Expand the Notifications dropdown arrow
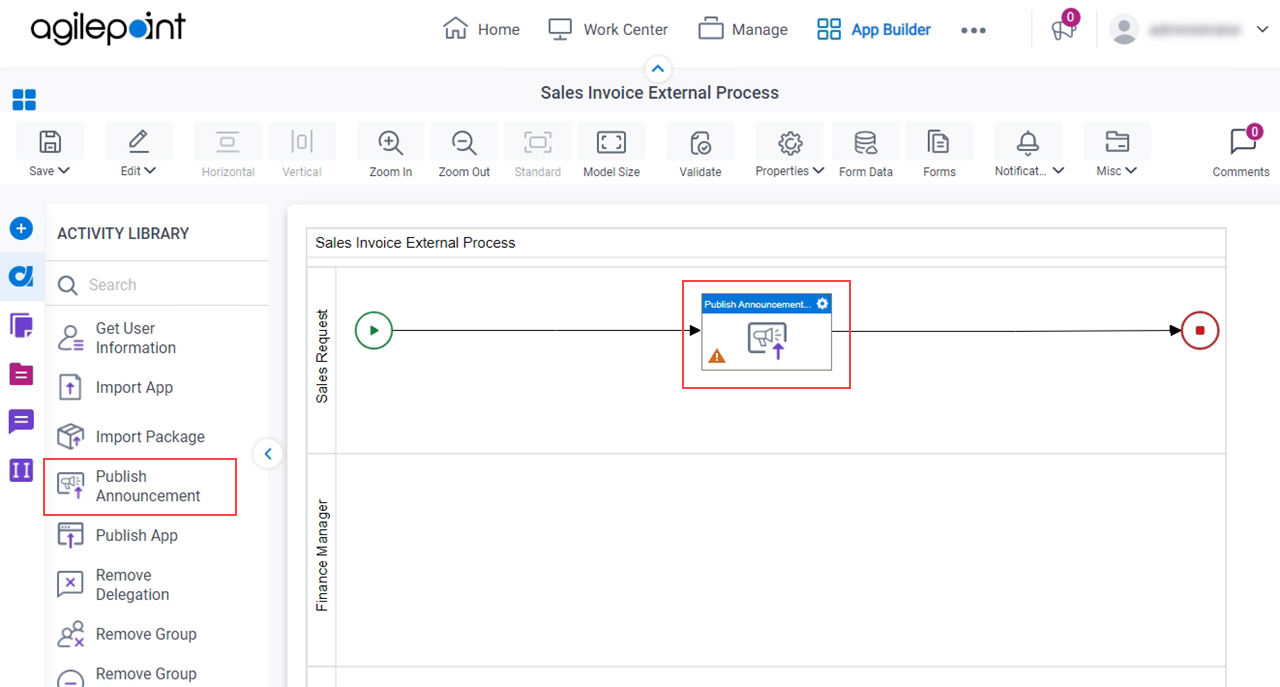The image size is (1280, 687). 1058,171
